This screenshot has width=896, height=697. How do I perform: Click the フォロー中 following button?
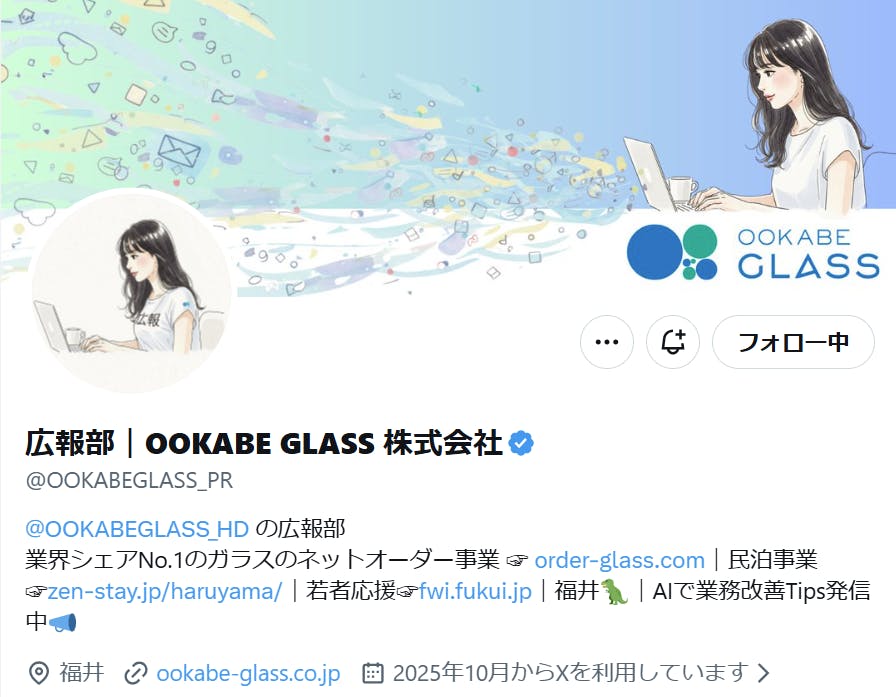pos(793,342)
